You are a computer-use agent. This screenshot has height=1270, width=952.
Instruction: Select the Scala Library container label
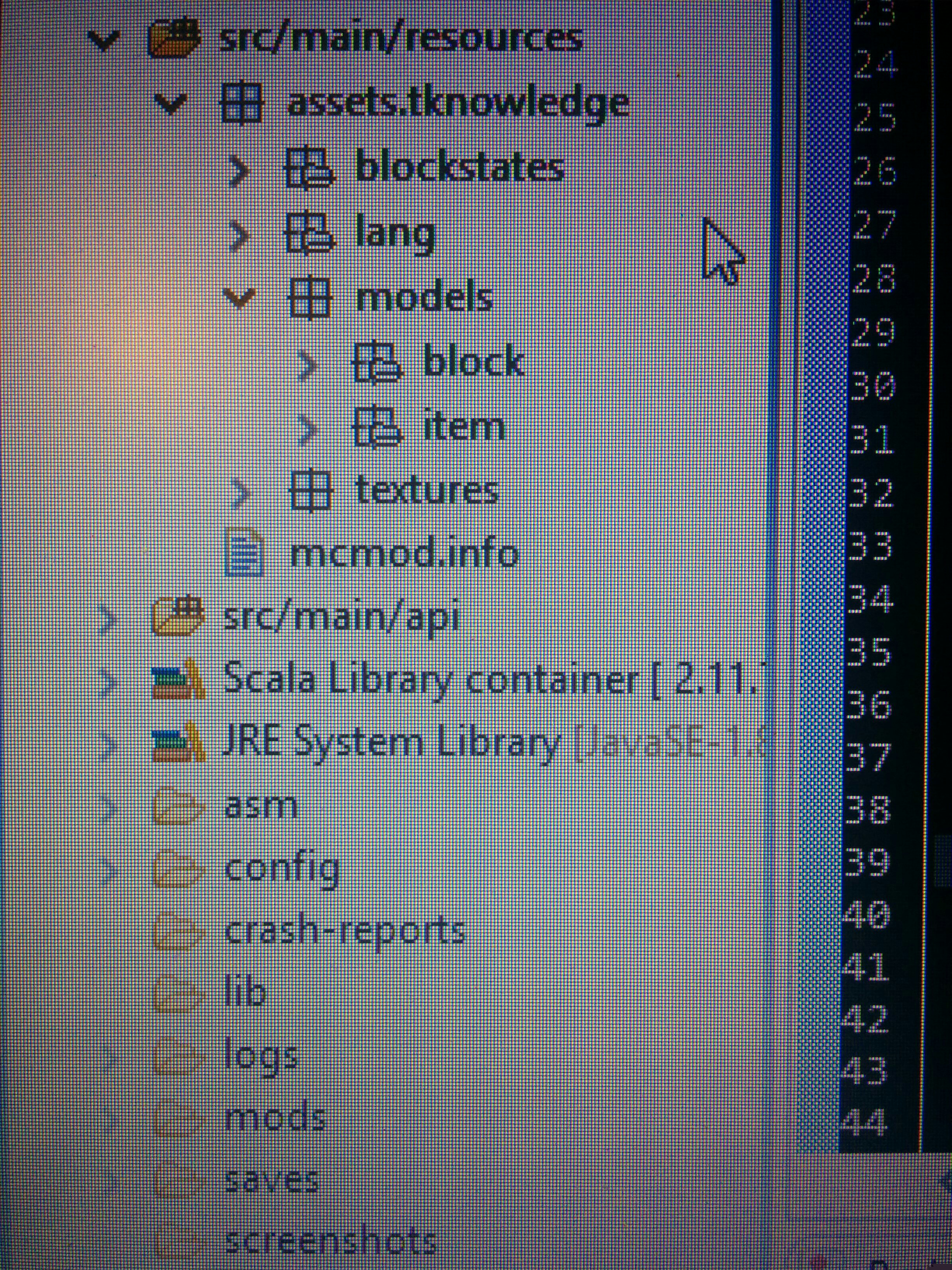494,682
